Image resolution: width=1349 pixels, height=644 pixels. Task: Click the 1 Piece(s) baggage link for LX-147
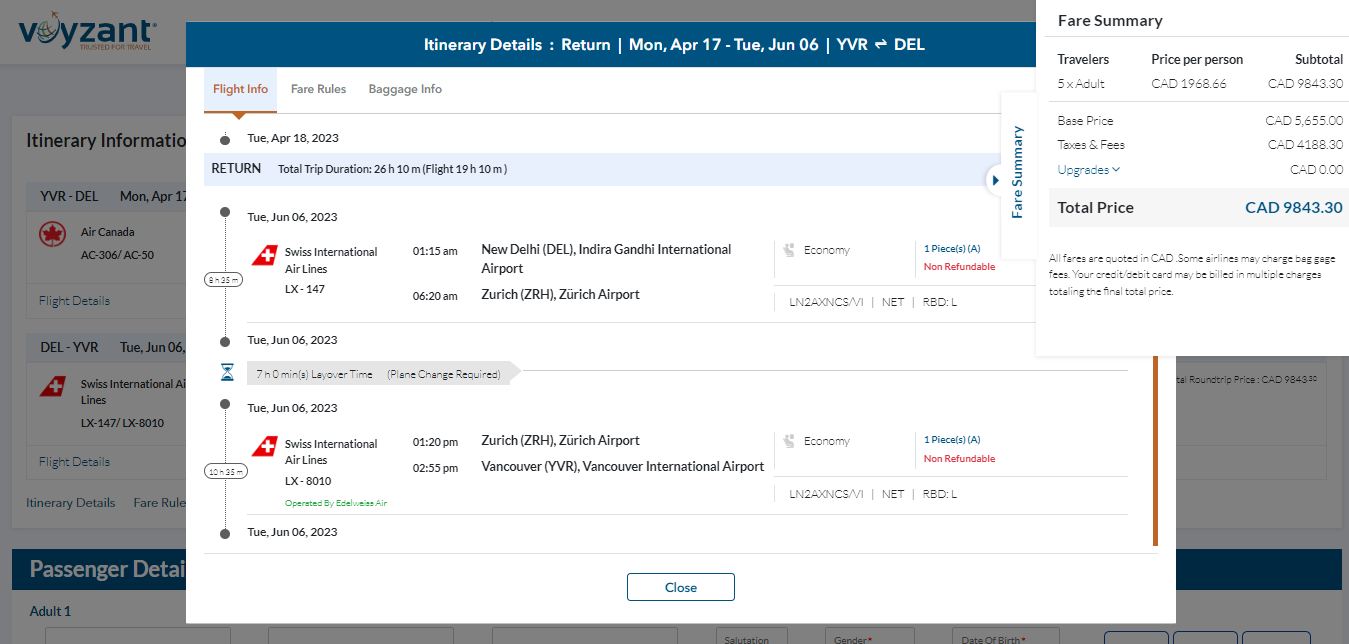951,249
